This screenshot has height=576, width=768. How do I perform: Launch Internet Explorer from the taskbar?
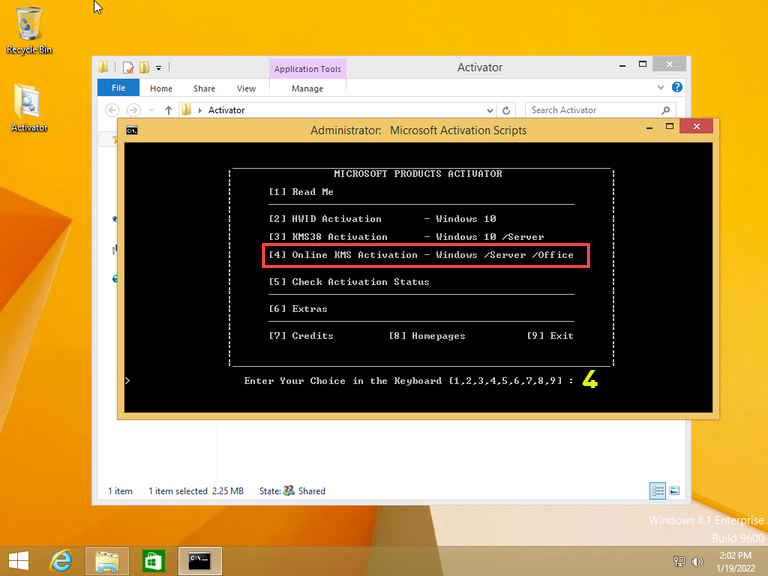[61, 561]
